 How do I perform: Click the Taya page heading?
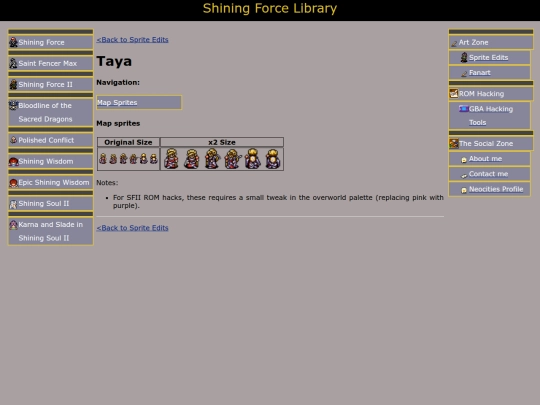114,61
